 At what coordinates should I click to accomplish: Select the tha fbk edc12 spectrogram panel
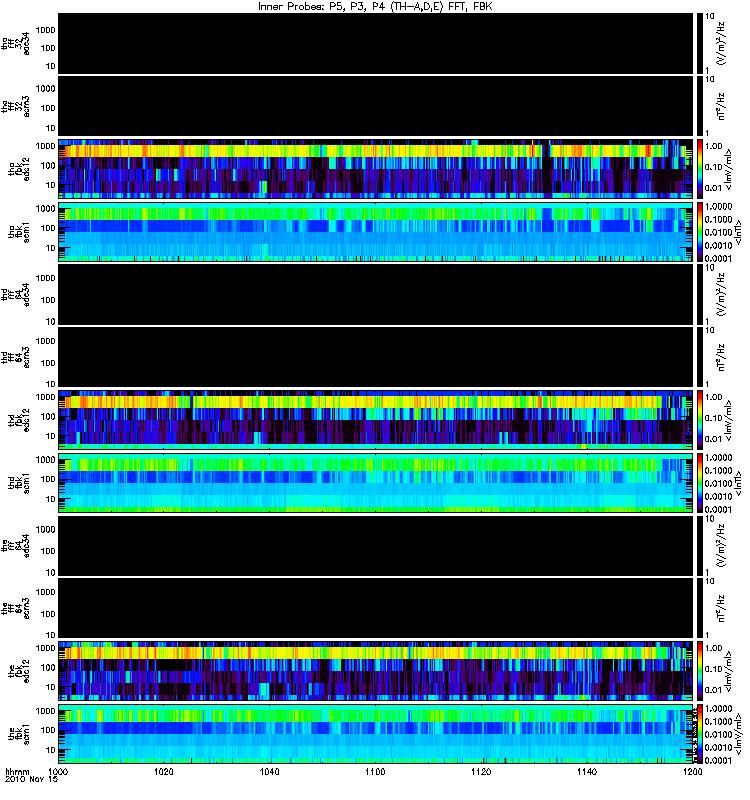376,168
